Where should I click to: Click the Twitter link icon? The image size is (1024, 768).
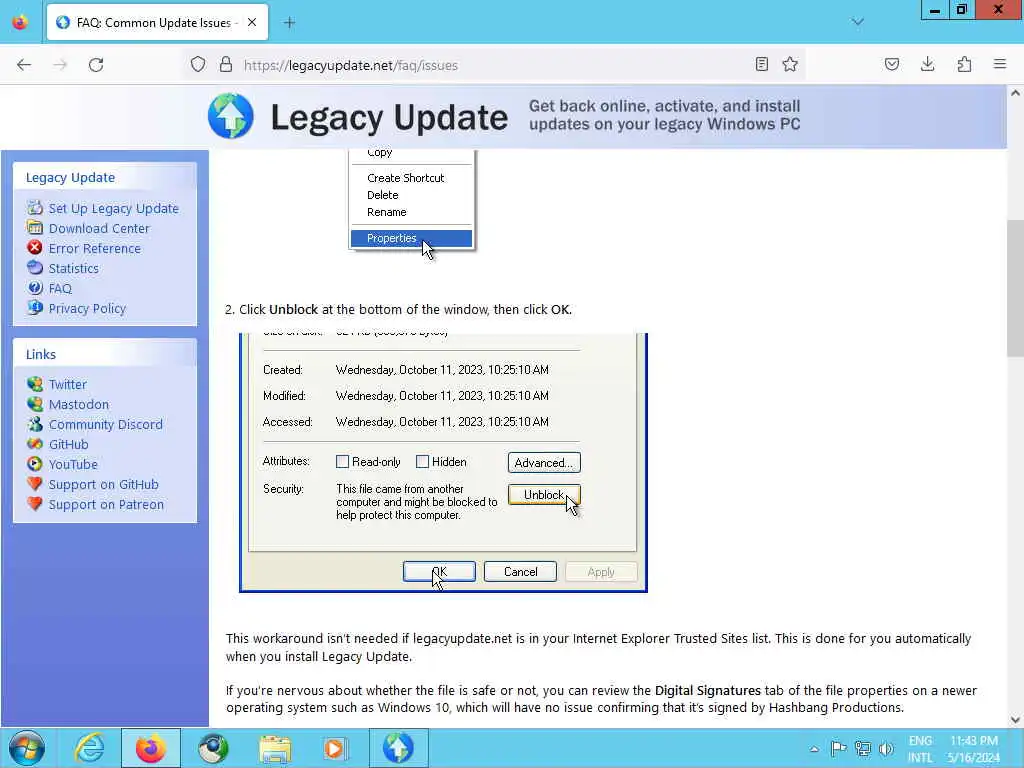(x=35, y=384)
